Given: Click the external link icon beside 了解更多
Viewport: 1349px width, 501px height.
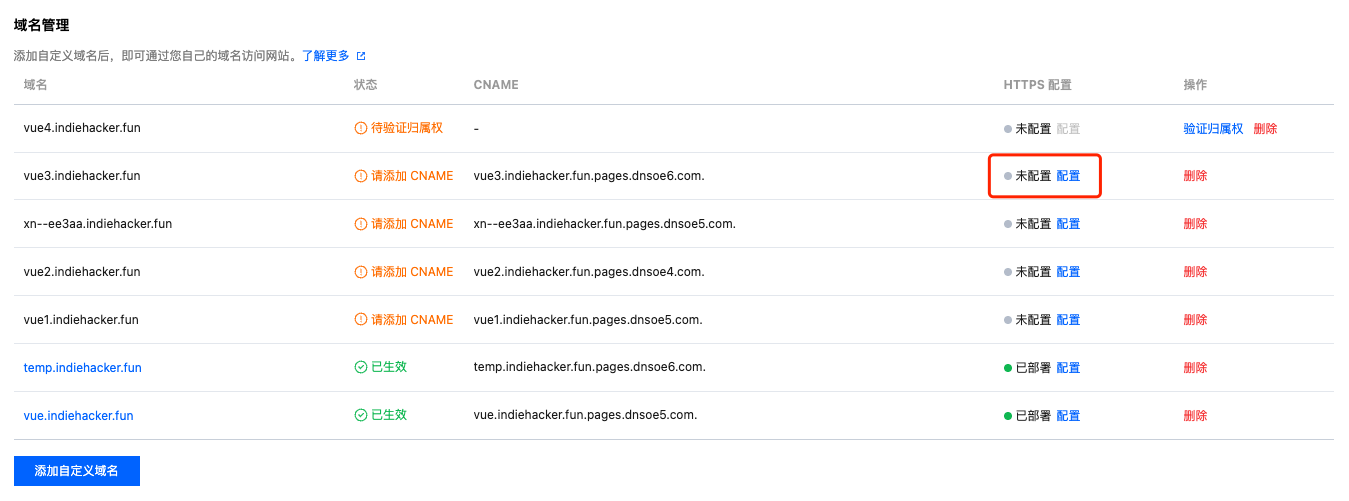Looking at the screenshot, I should [x=361, y=56].
